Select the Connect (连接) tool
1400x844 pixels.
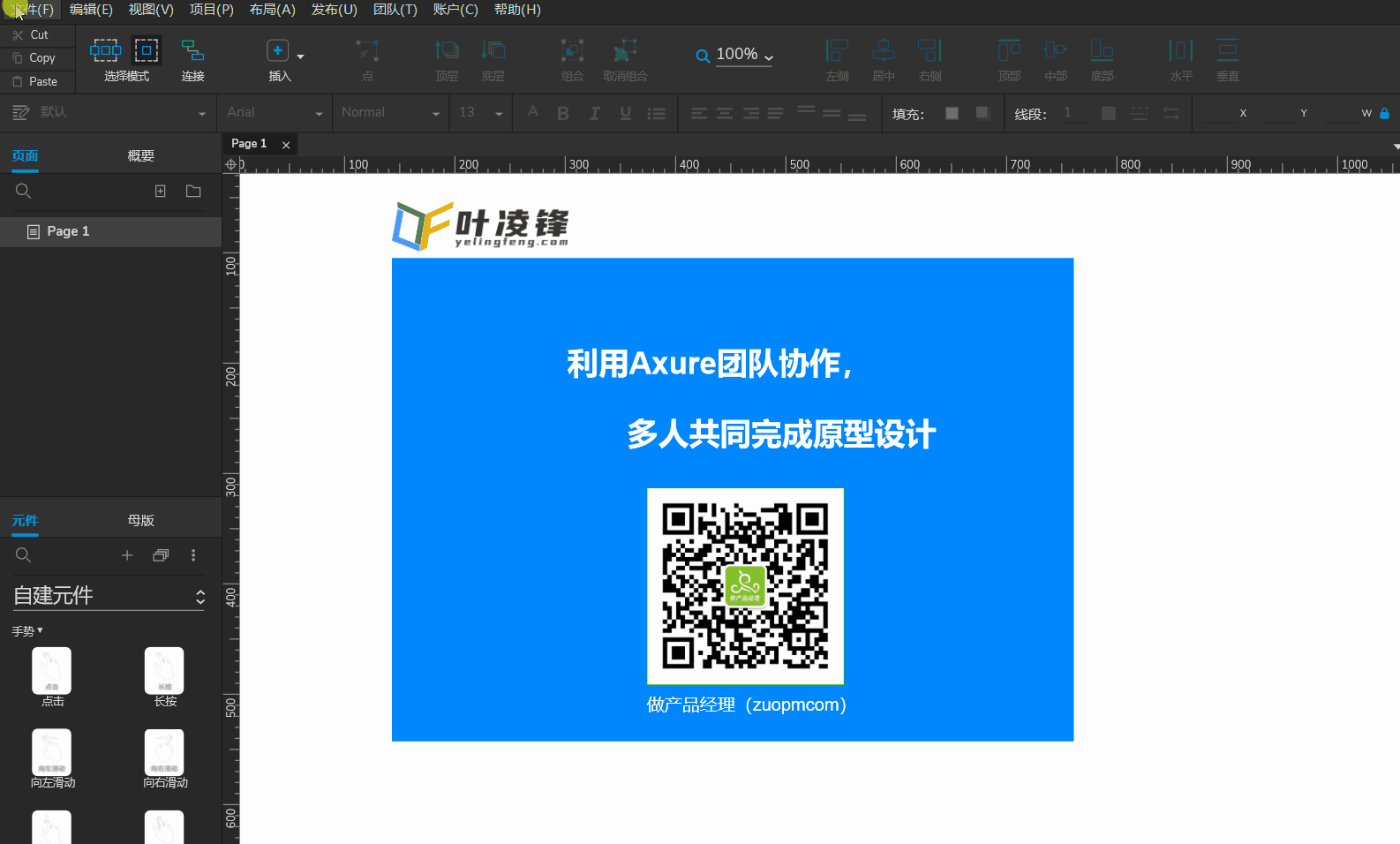(192, 50)
